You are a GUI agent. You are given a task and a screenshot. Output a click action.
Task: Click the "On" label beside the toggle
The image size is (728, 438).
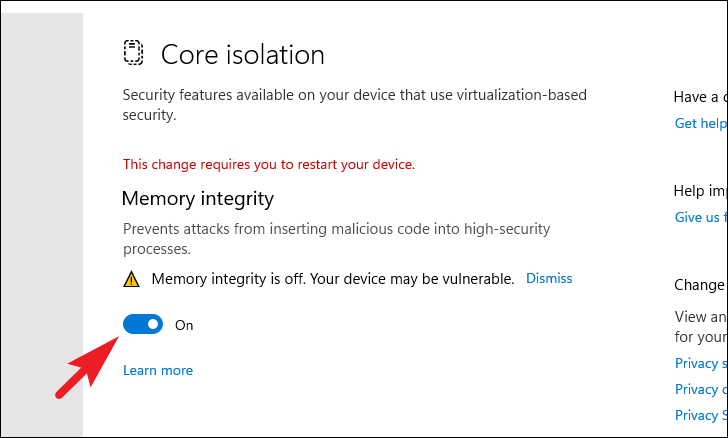(x=184, y=325)
